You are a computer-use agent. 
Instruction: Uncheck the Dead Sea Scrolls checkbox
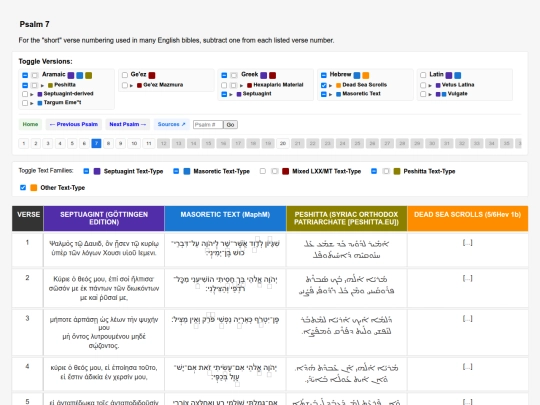pyautogui.click(x=324, y=85)
